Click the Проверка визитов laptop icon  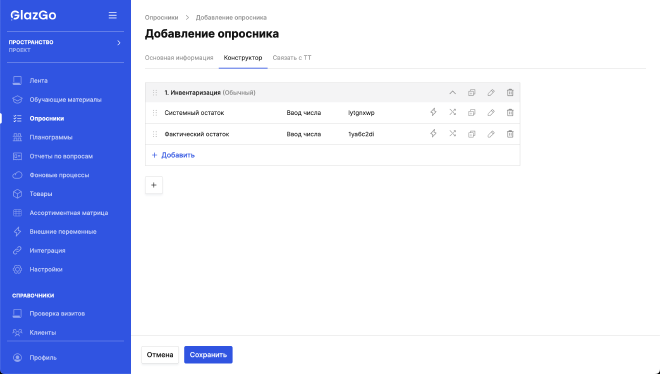click(17, 313)
